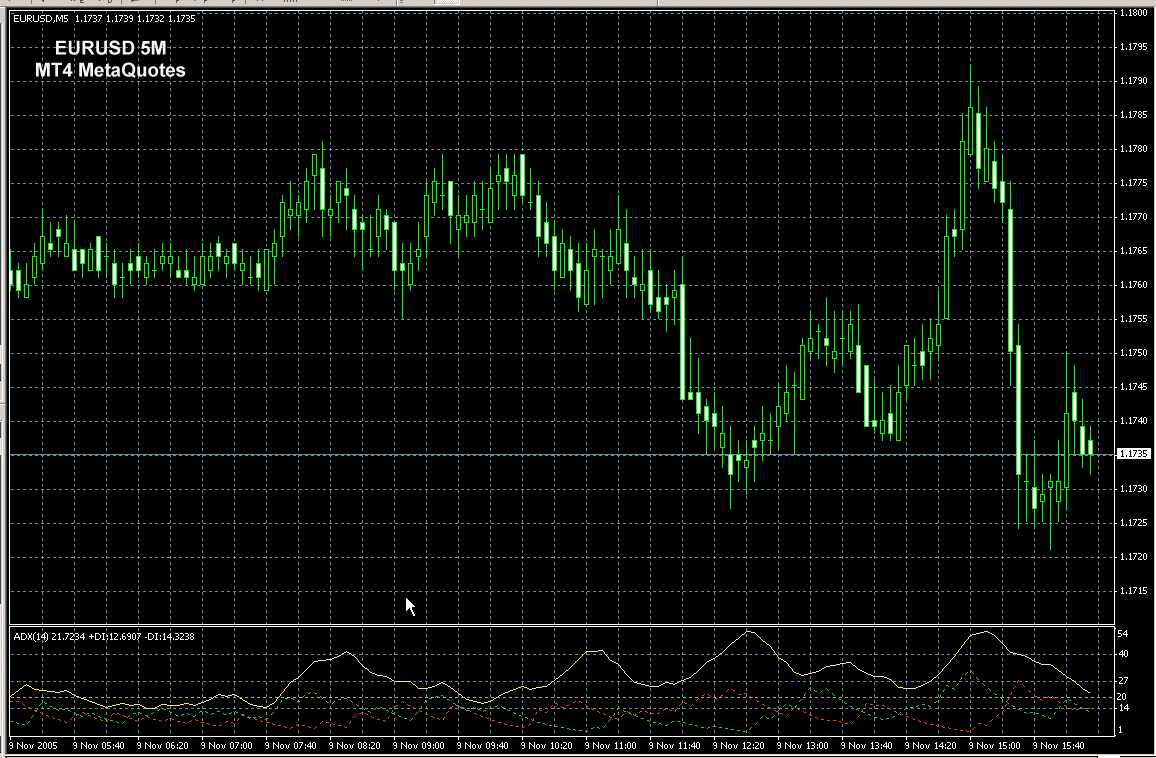Click the 1.1800 price axis label
The image size is (1156, 758).
(x=1134, y=13)
